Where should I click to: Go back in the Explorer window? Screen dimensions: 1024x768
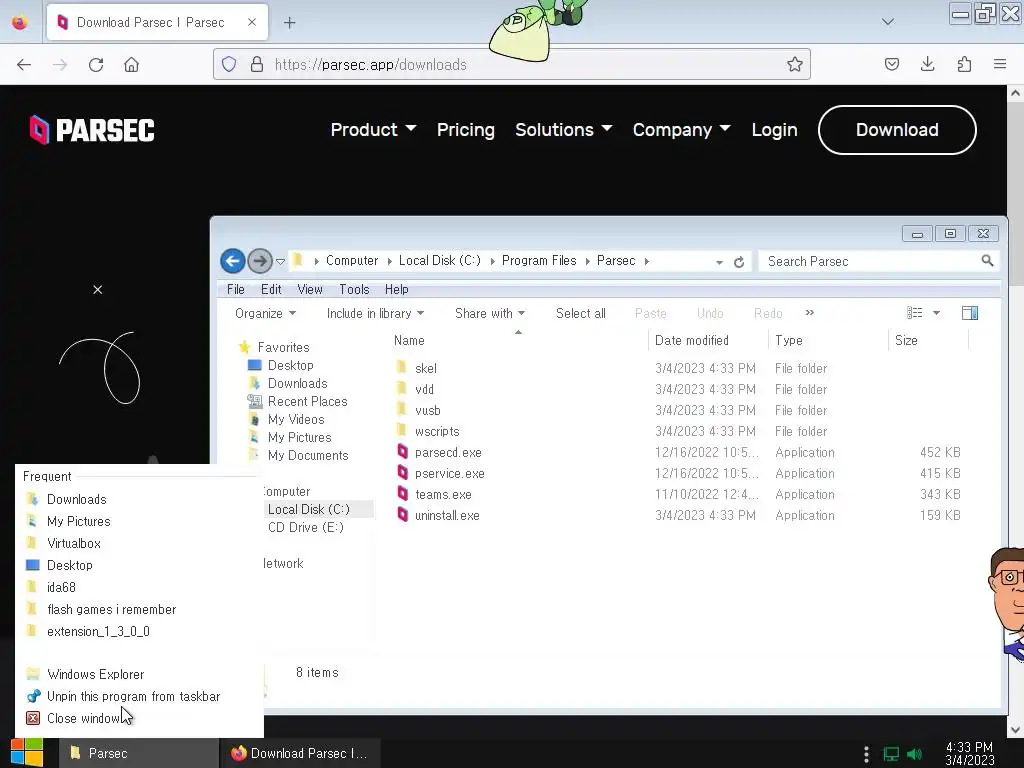(232, 261)
